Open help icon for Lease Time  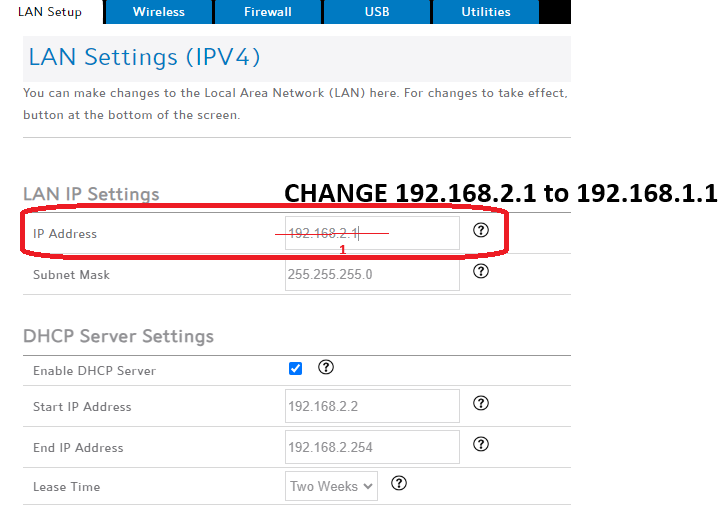click(399, 483)
